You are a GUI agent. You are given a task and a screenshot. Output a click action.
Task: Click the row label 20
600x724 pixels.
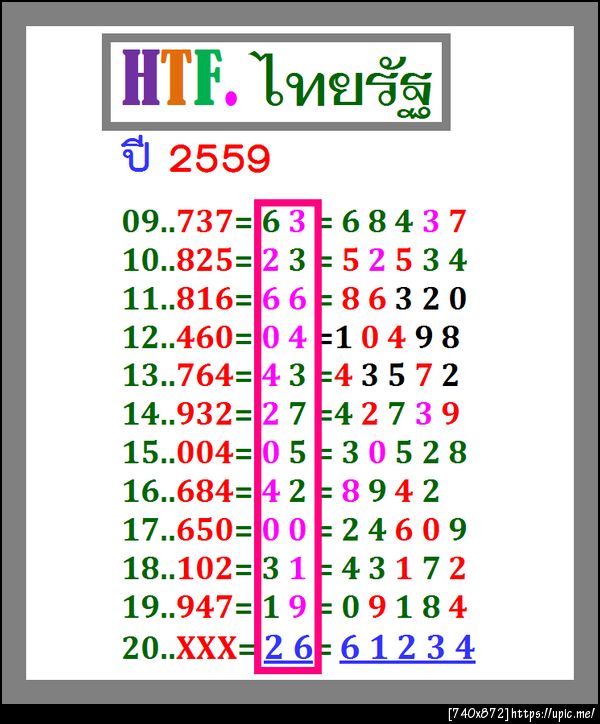(x=141, y=647)
